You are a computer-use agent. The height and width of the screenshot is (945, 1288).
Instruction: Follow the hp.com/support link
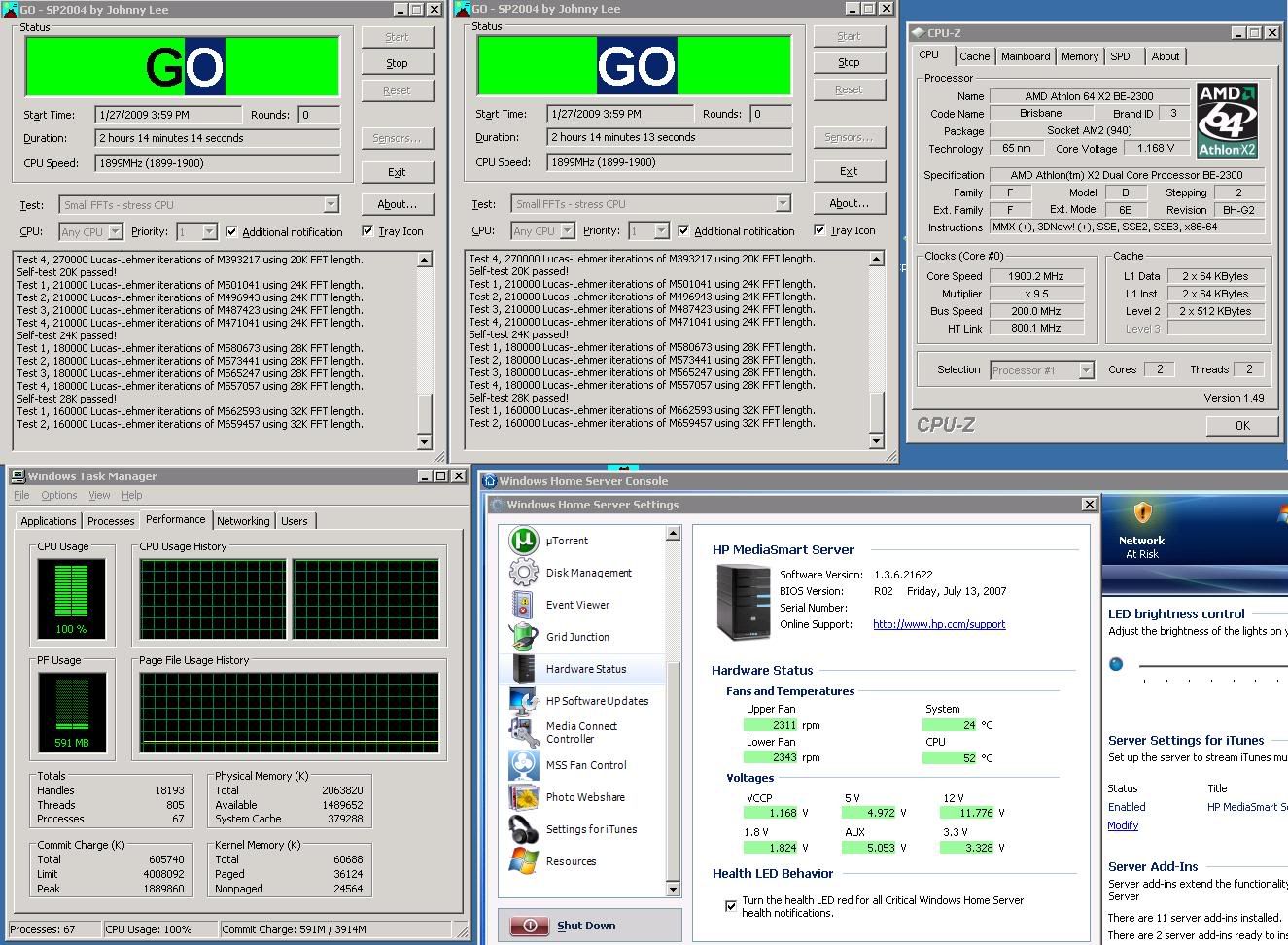pos(939,624)
